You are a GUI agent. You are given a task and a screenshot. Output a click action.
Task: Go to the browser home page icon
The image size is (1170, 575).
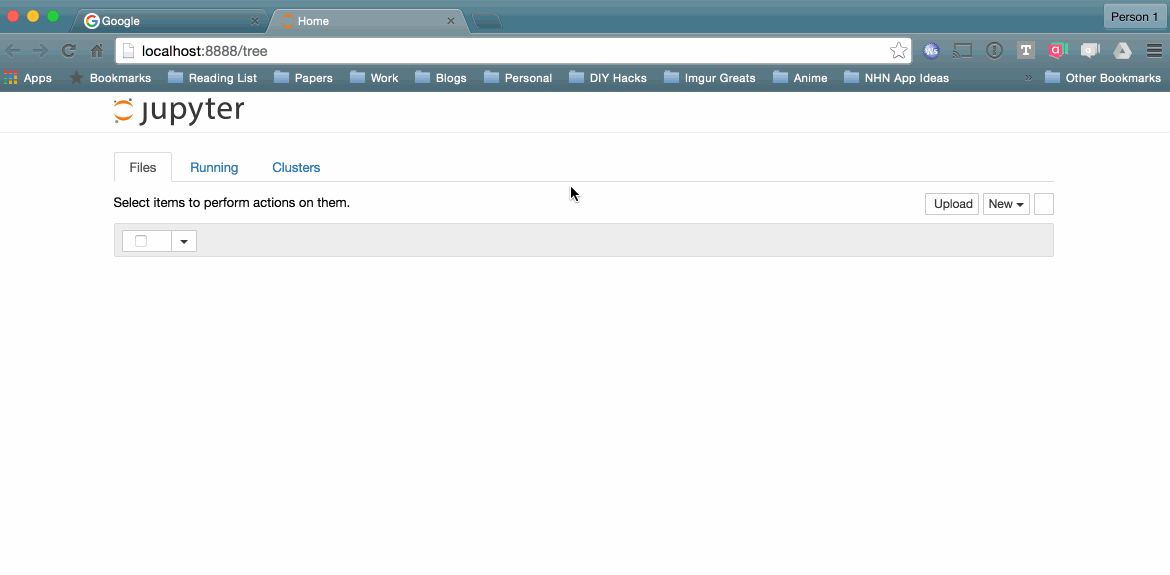point(97,51)
